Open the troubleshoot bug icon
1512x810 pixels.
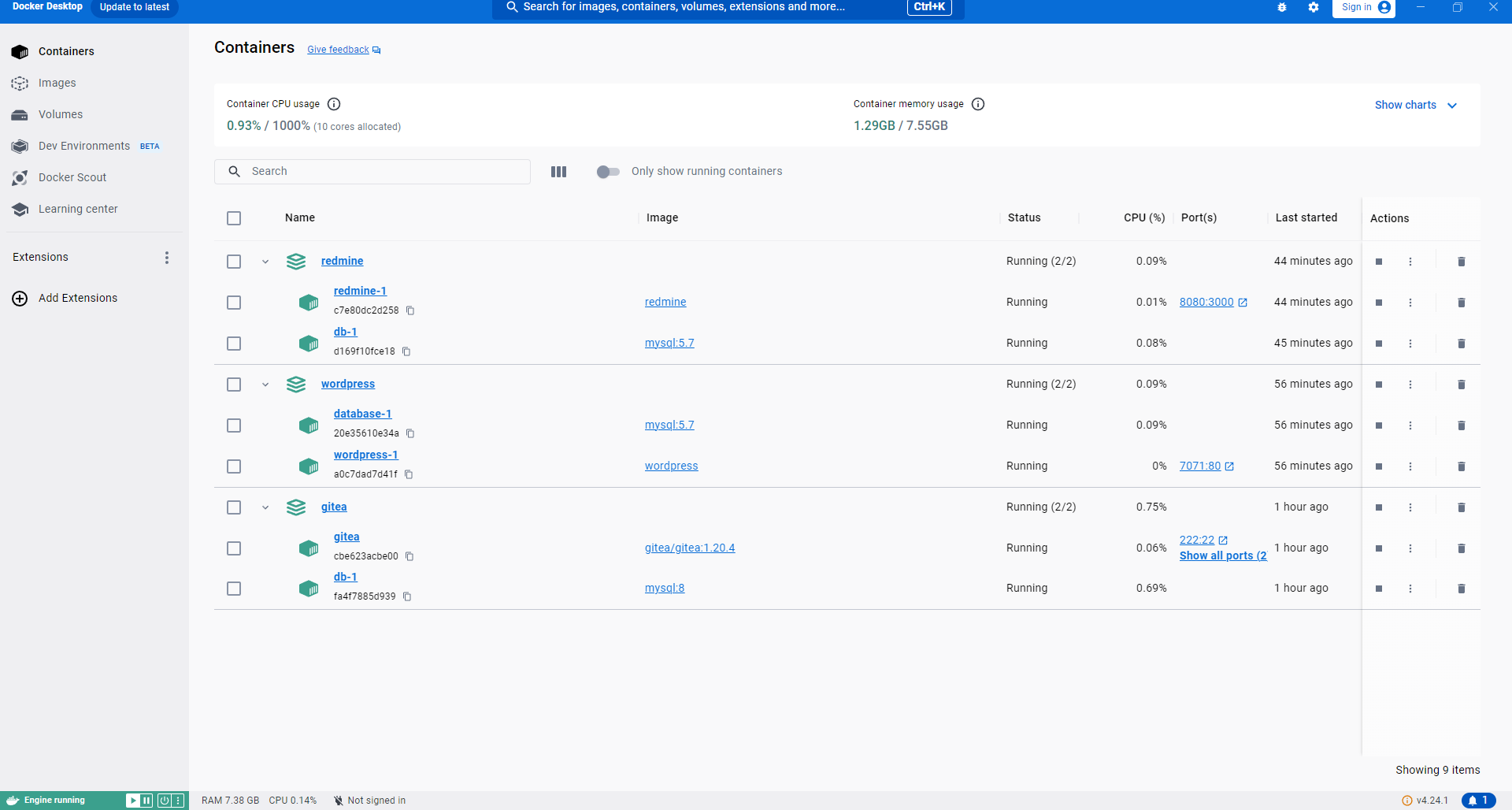pyautogui.click(x=1282, y=7)
